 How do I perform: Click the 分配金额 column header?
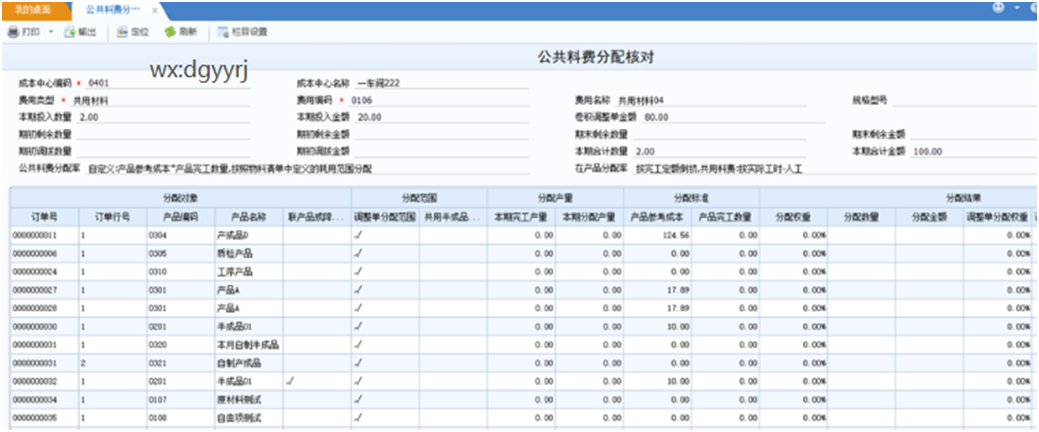pyautogui.click(x=930, y=217)
